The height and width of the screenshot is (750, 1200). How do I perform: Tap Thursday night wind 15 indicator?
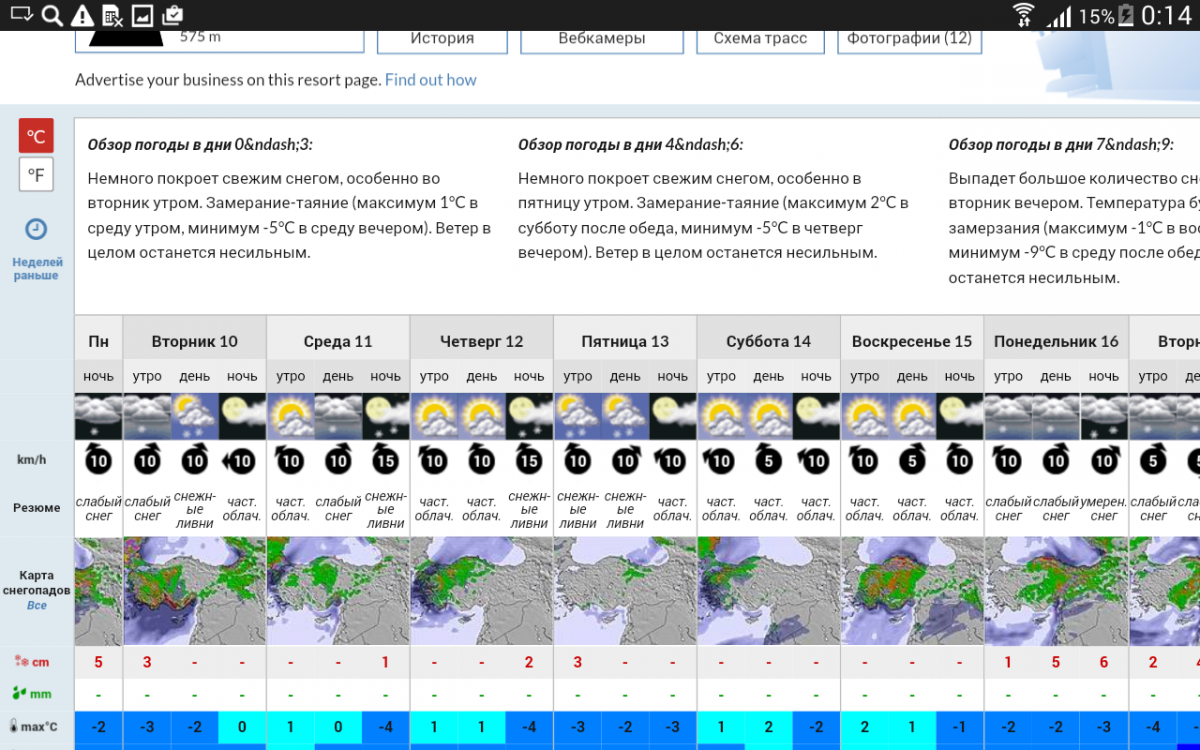(x=529, y=460)
